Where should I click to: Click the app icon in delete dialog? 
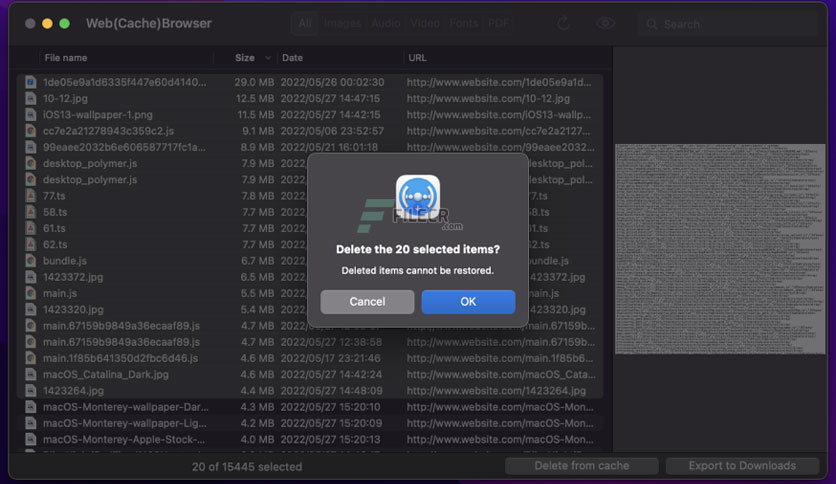(x=418, y=197)
